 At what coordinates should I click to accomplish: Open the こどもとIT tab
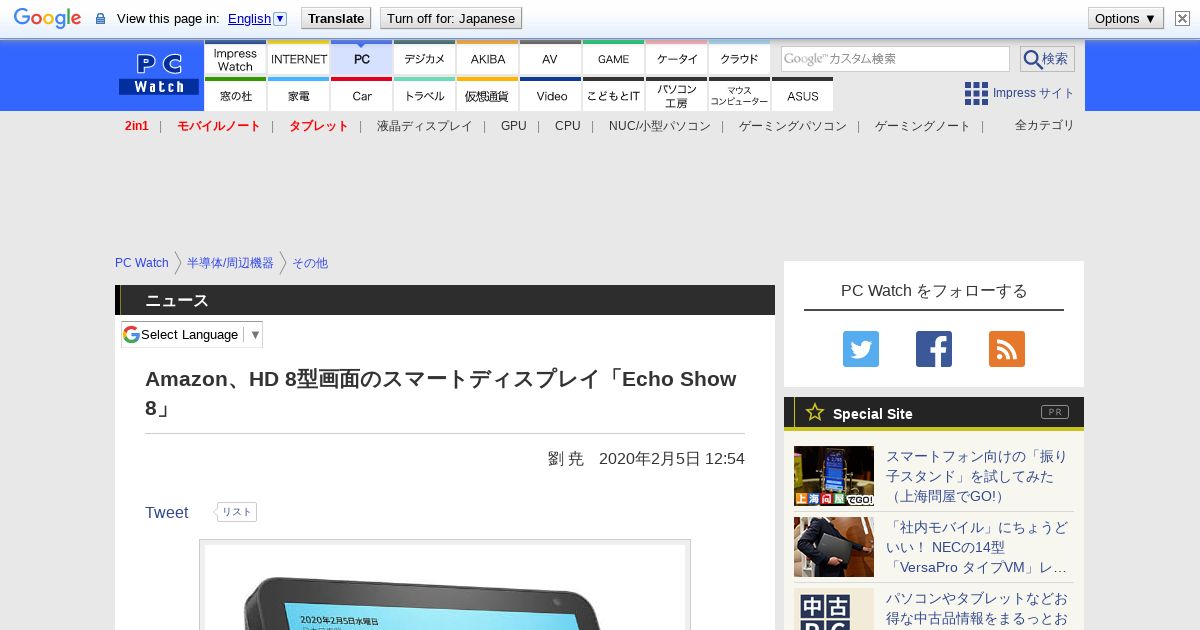[x=613, y=95]
